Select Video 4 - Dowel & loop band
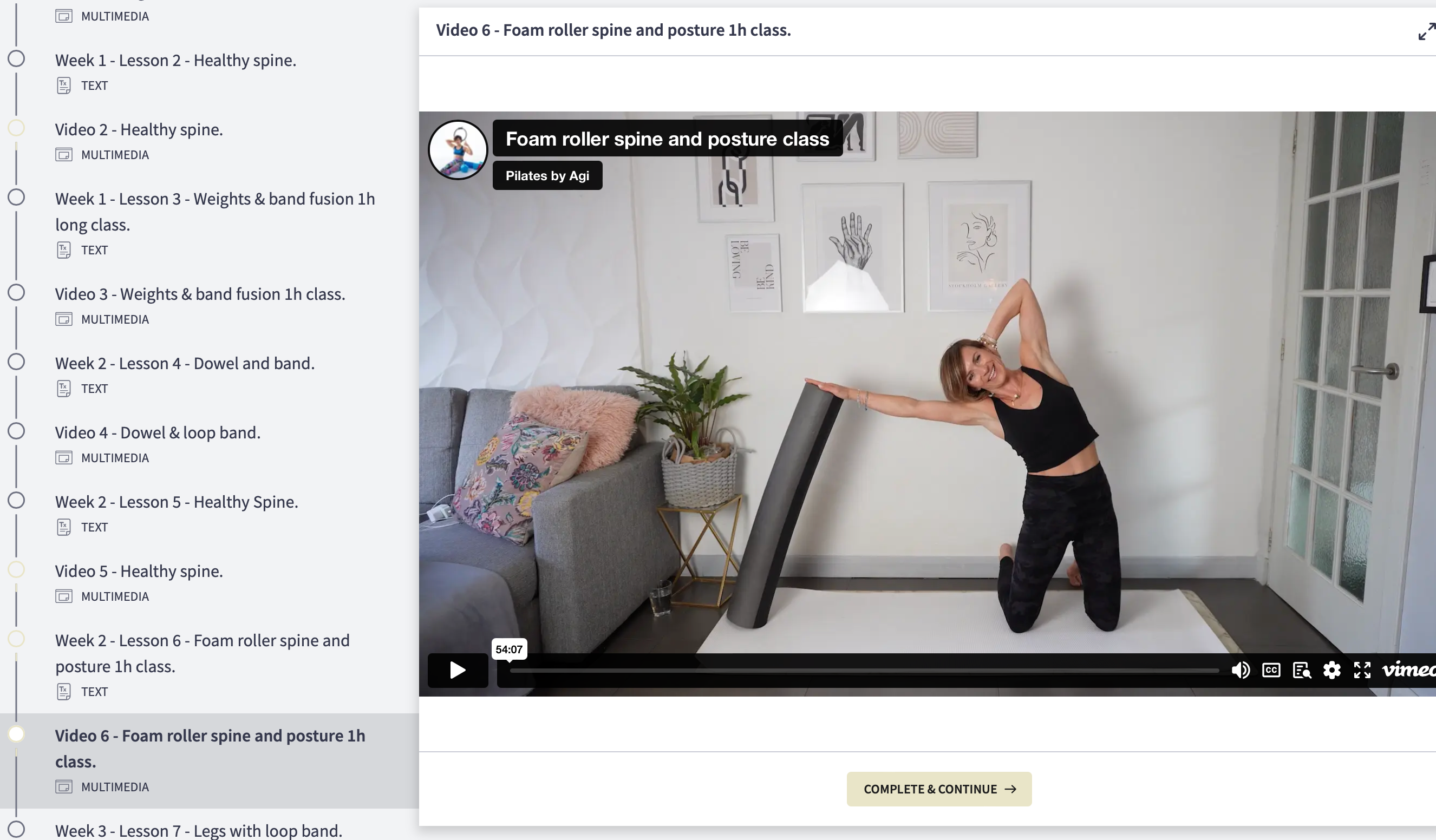 point(157,433)
